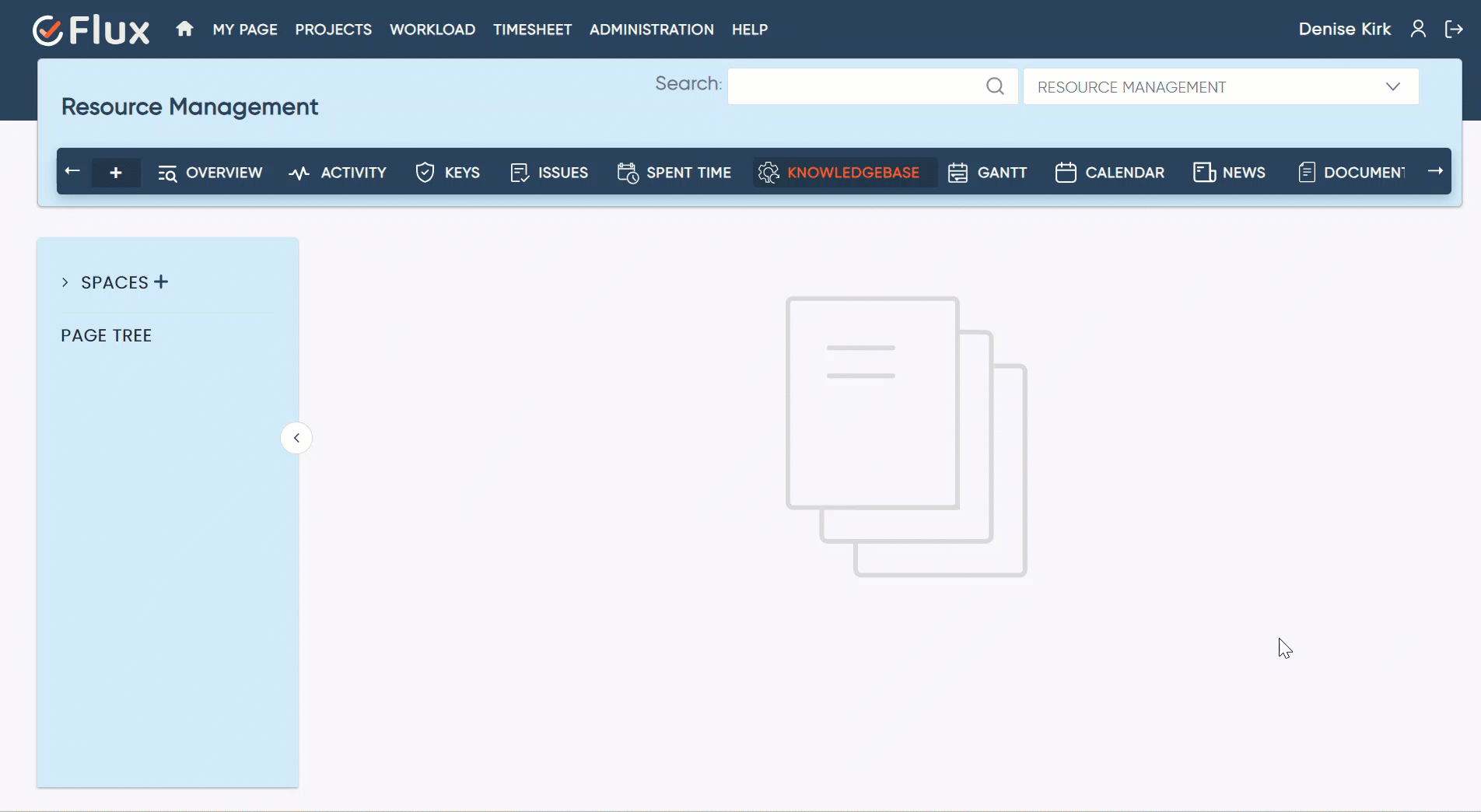The image size is (1481, 812).
Task: Open the Timesheet menu item
Action: pos(532,30)
